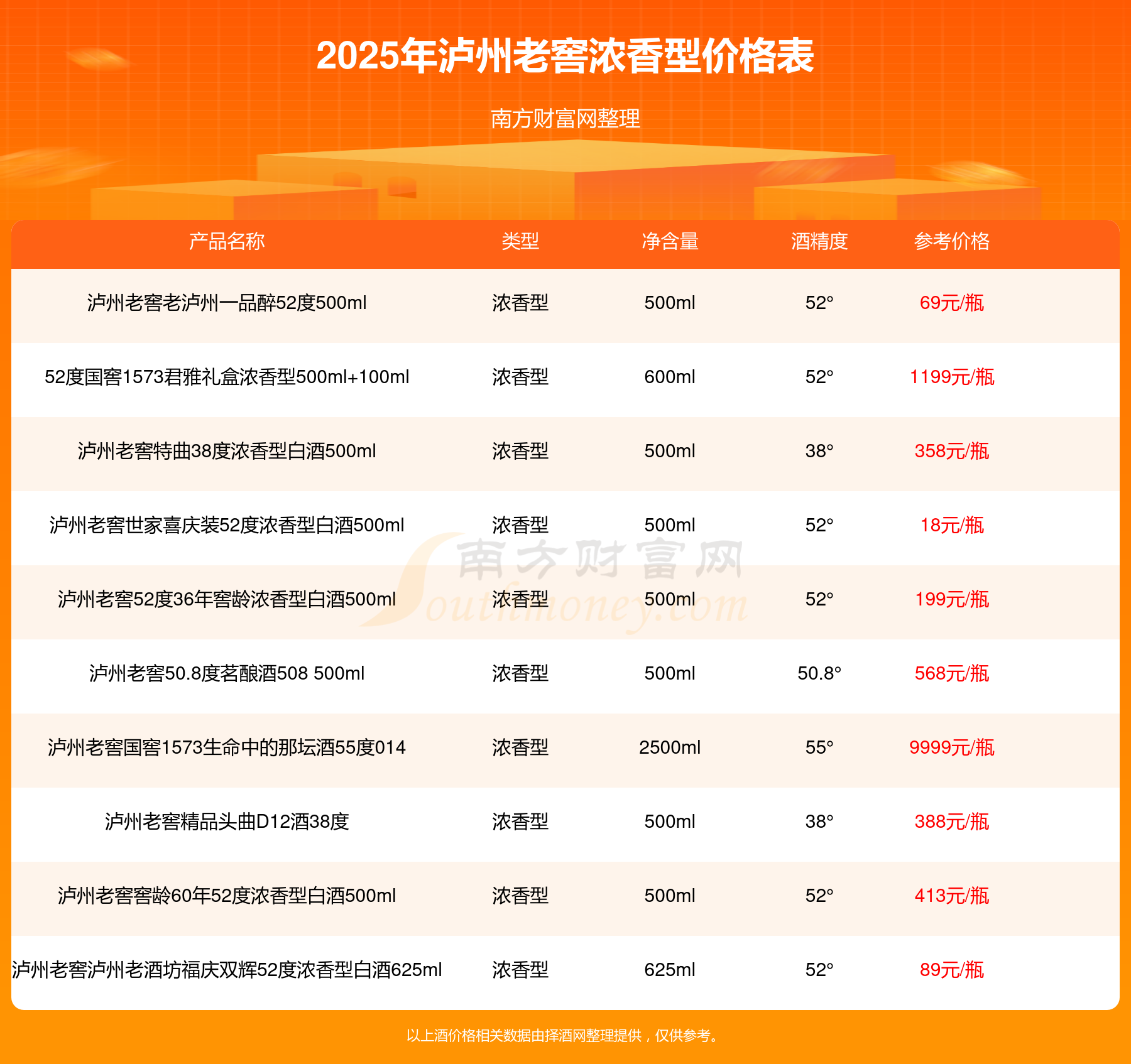Click product name 泸州老窖老泸州一品醉52度500ml
The width and height of the screenshot is (1131, 1064).
coord(227,303)
